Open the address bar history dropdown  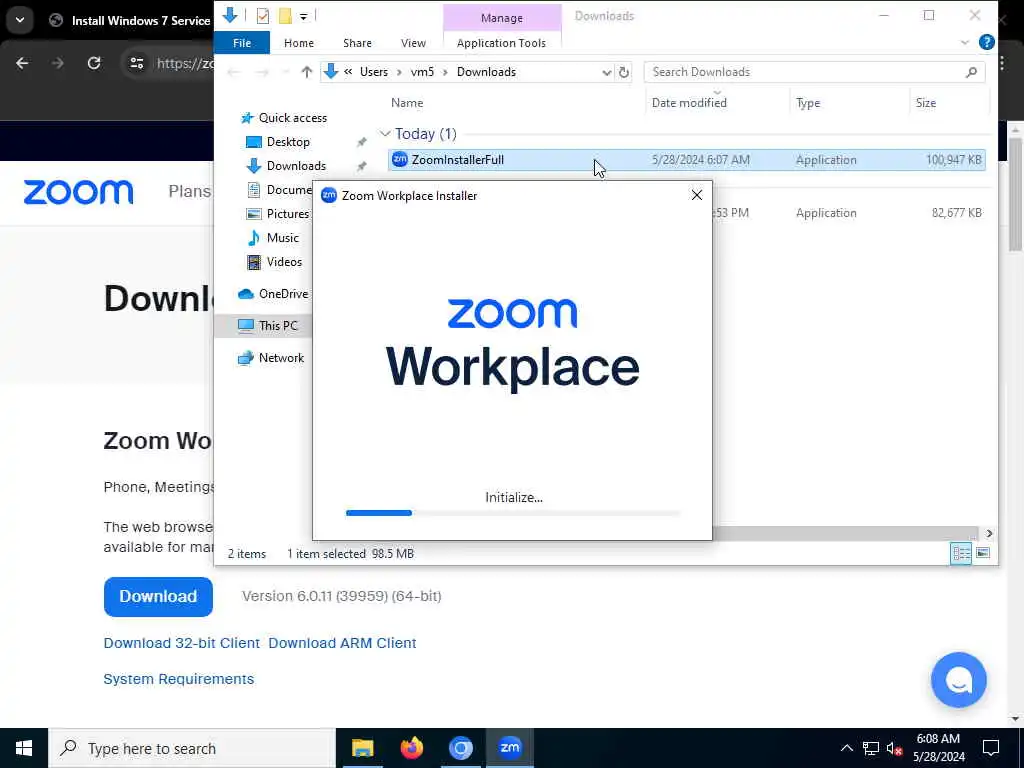(x=606, y=72)
